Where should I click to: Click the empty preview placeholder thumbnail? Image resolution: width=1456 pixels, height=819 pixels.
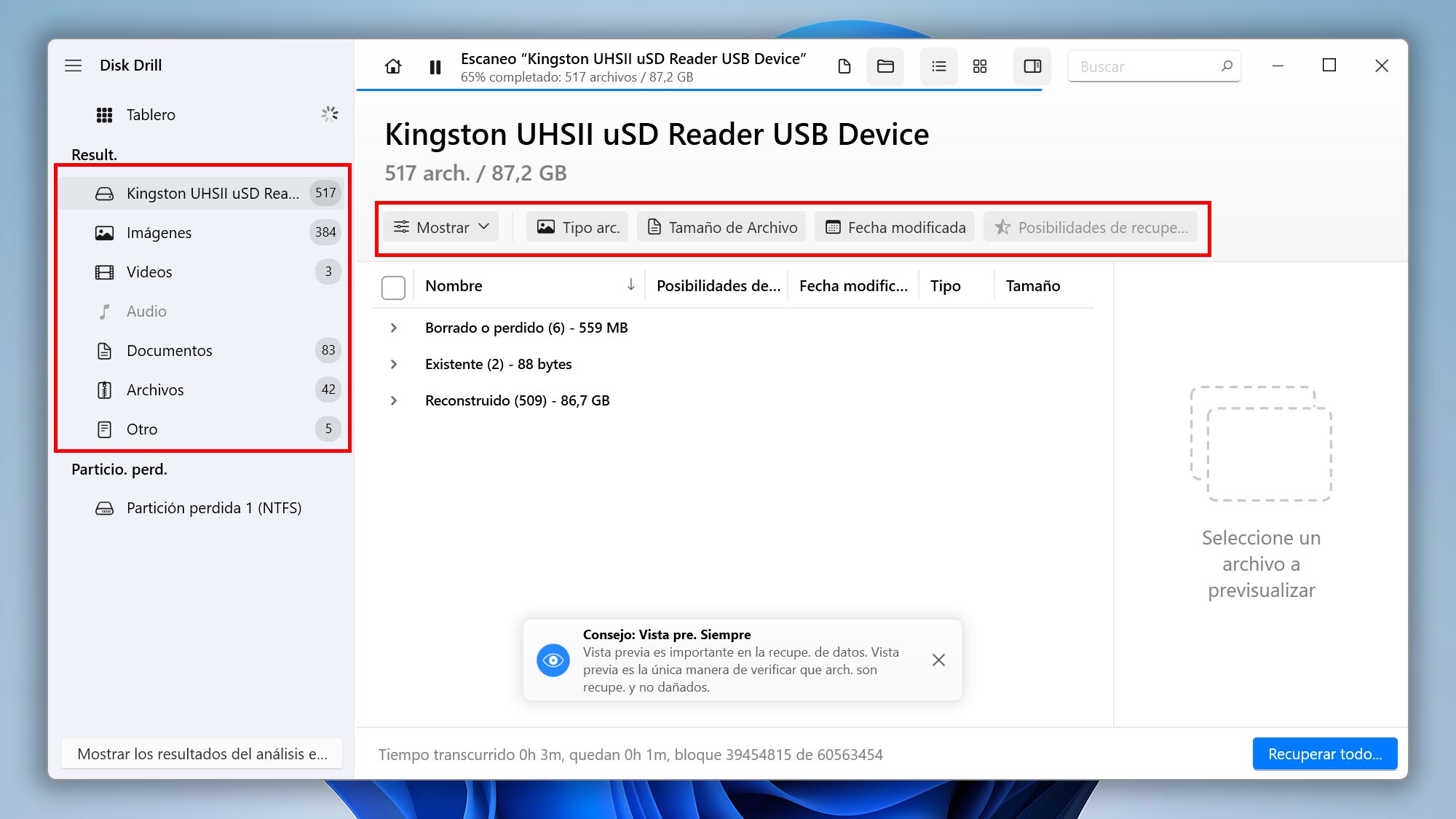(1262, 443)
